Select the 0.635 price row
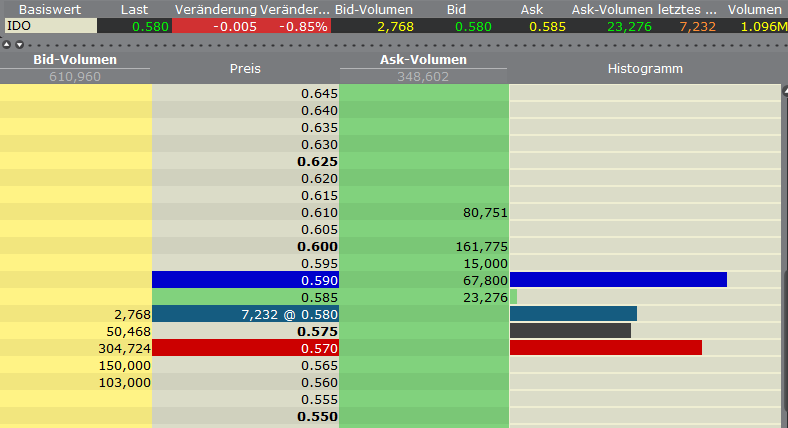Image resolution: width=788 pixels, height=428 pixels. 246,127
